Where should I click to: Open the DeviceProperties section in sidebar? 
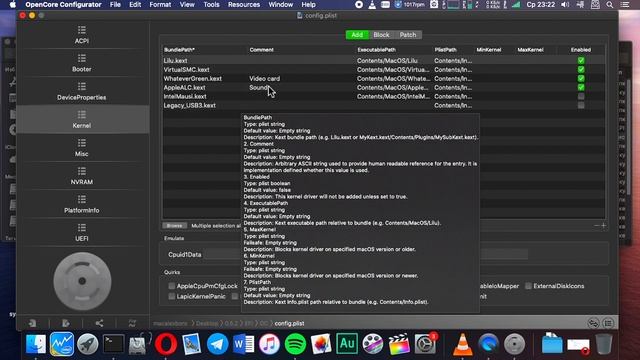(x=82, y=91)
